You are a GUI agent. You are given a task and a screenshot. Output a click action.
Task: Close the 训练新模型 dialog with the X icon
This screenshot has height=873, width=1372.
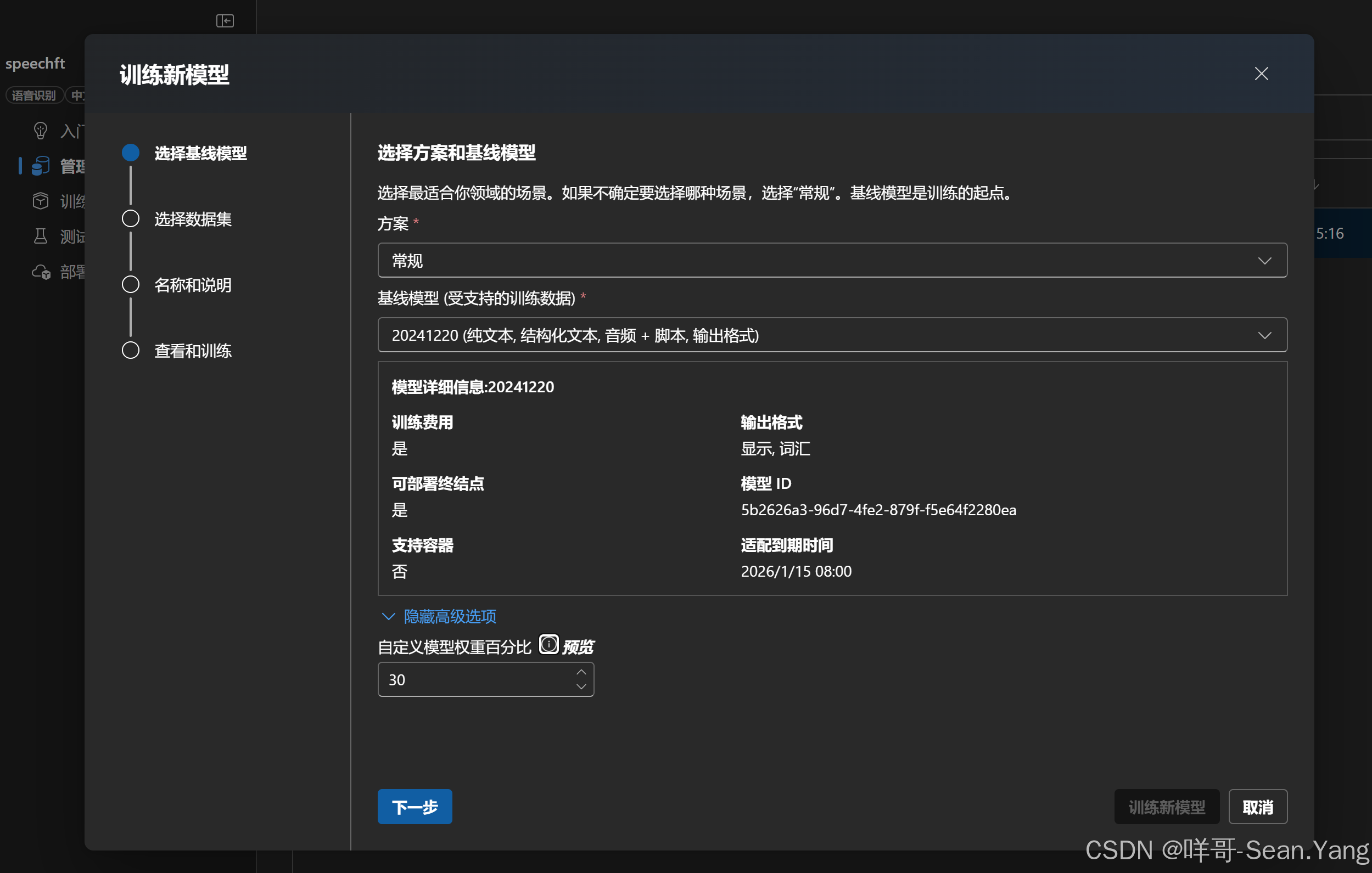1262,74
